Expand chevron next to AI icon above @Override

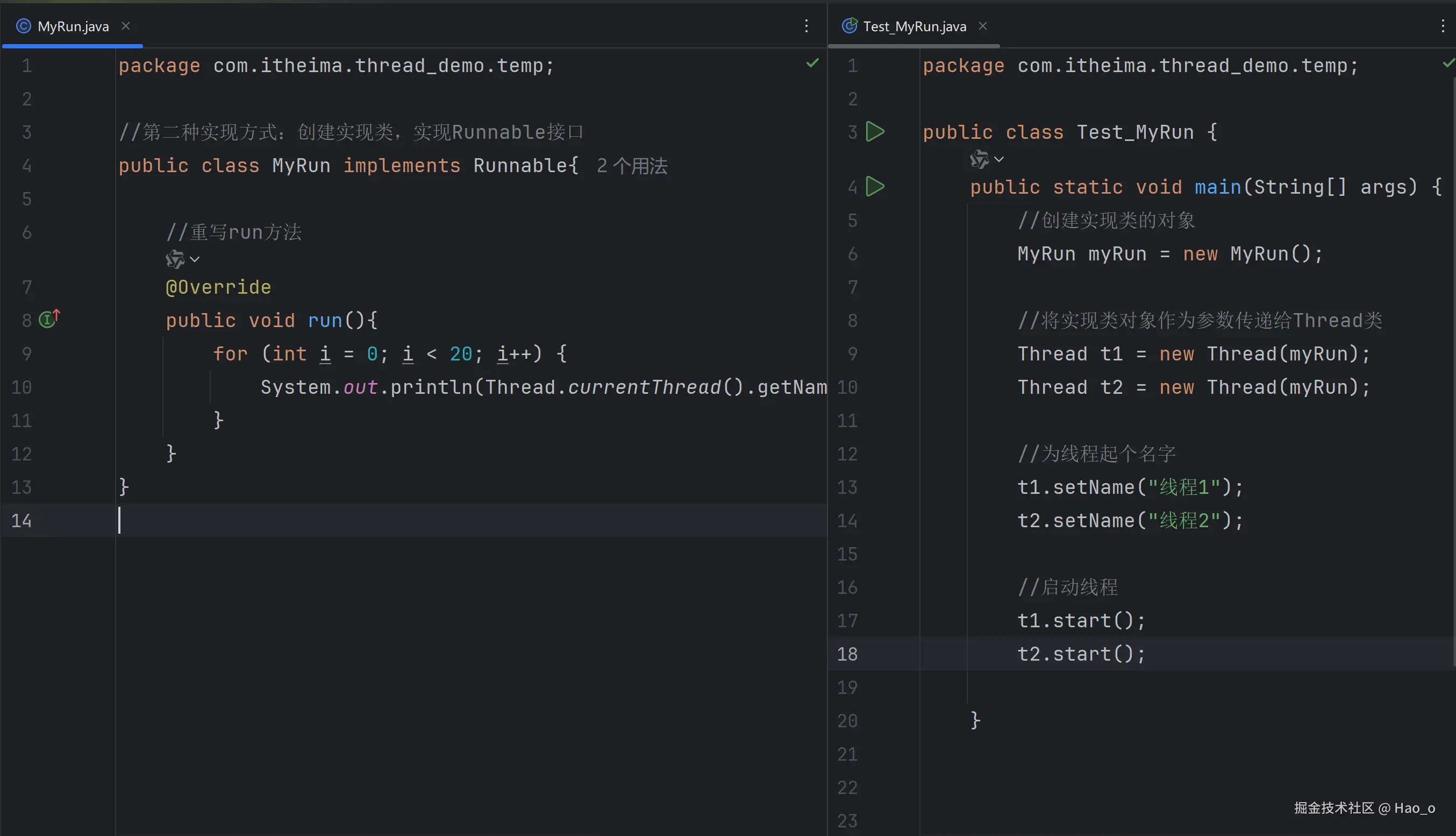click(195, 259)
